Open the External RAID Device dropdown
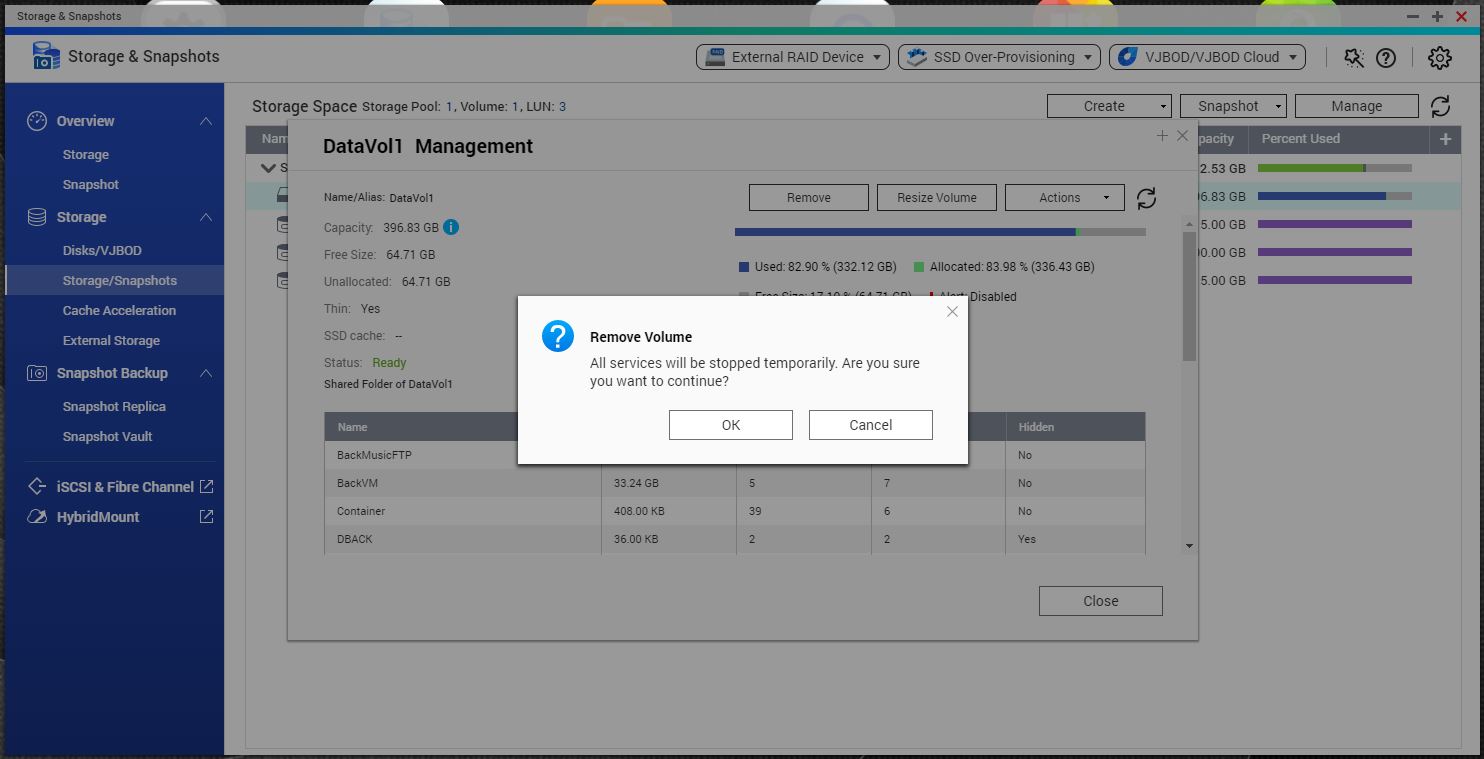1484x759 pixels. pyautogui.click(x=792, y=57)
